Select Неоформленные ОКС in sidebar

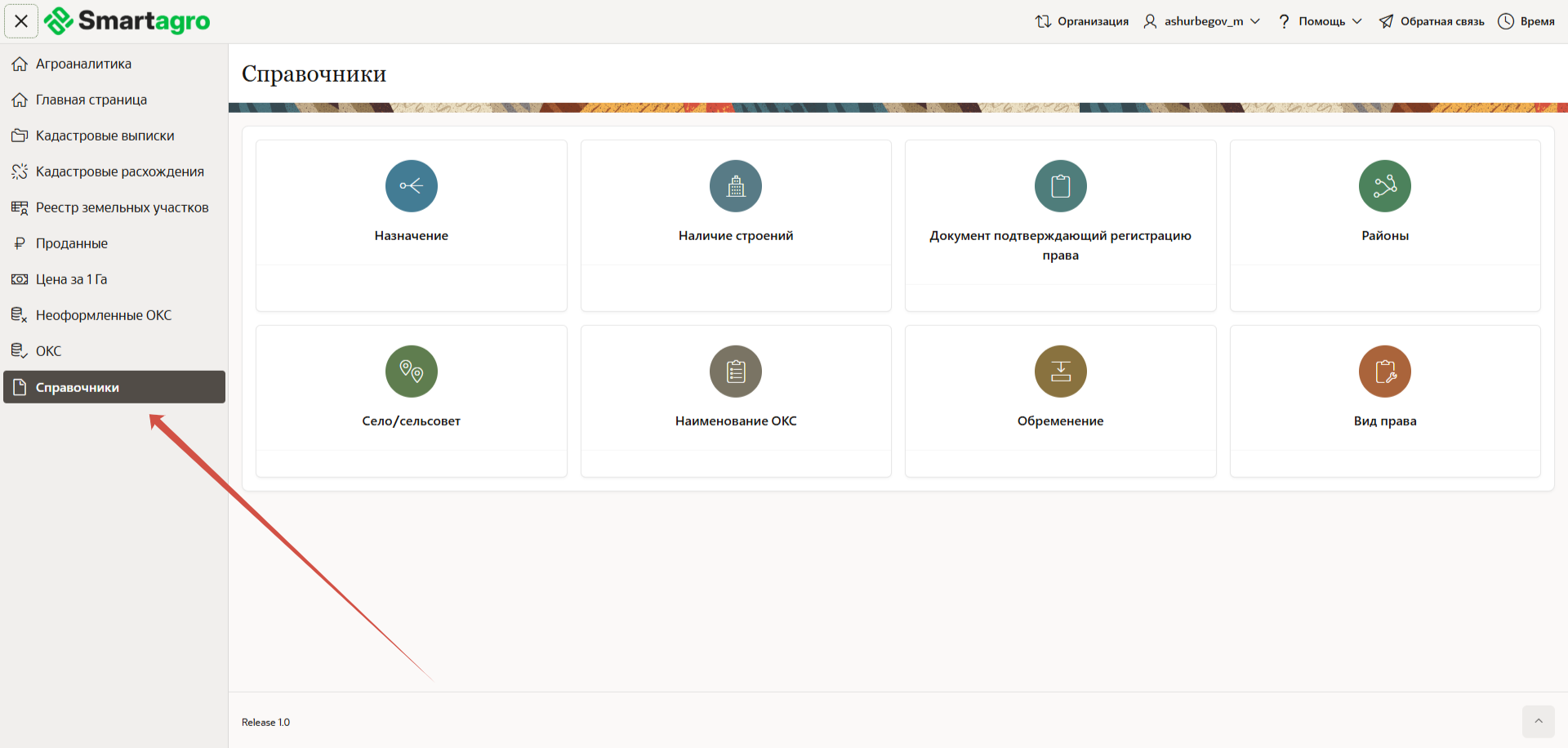coord(103,315)
